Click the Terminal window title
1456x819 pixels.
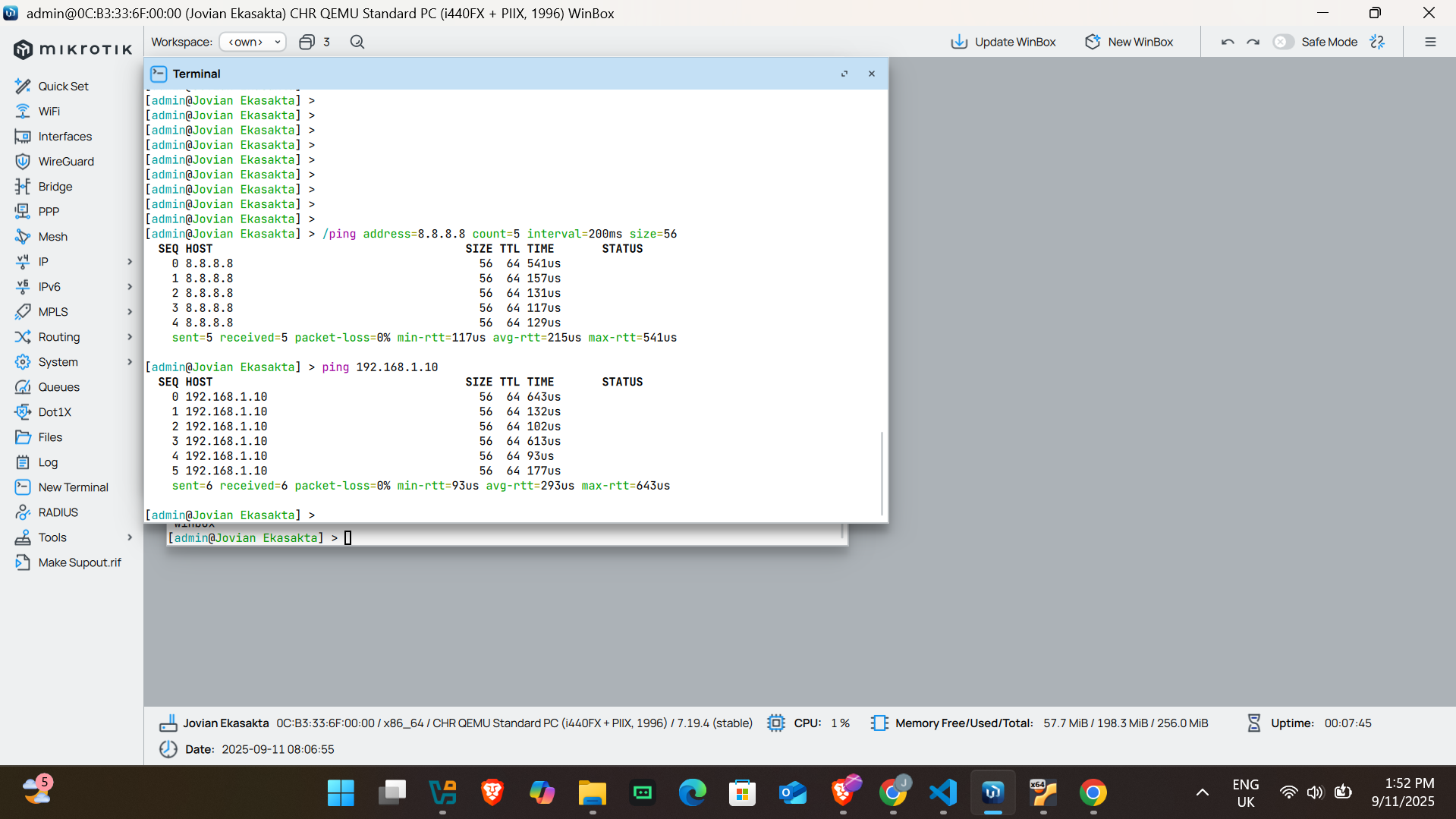point(197,74)
